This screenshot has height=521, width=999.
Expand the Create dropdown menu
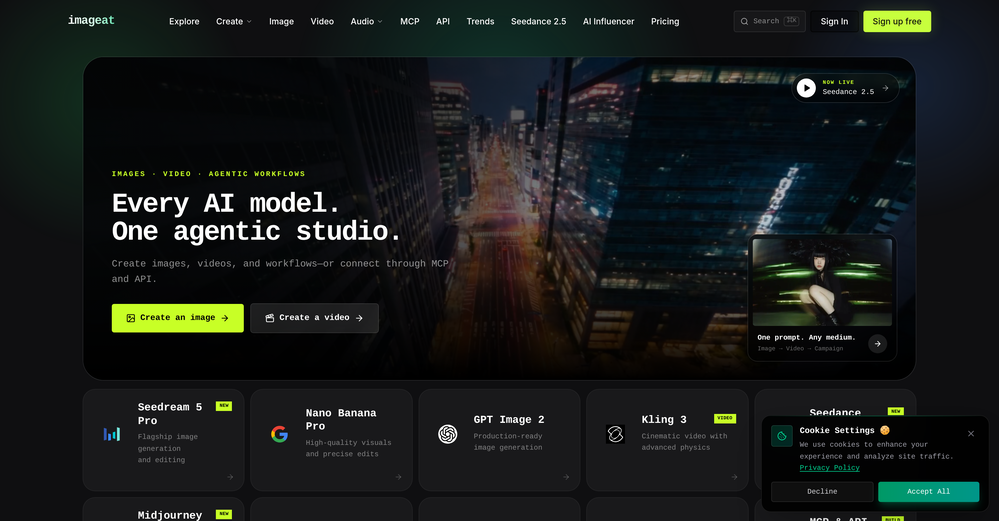234,22
